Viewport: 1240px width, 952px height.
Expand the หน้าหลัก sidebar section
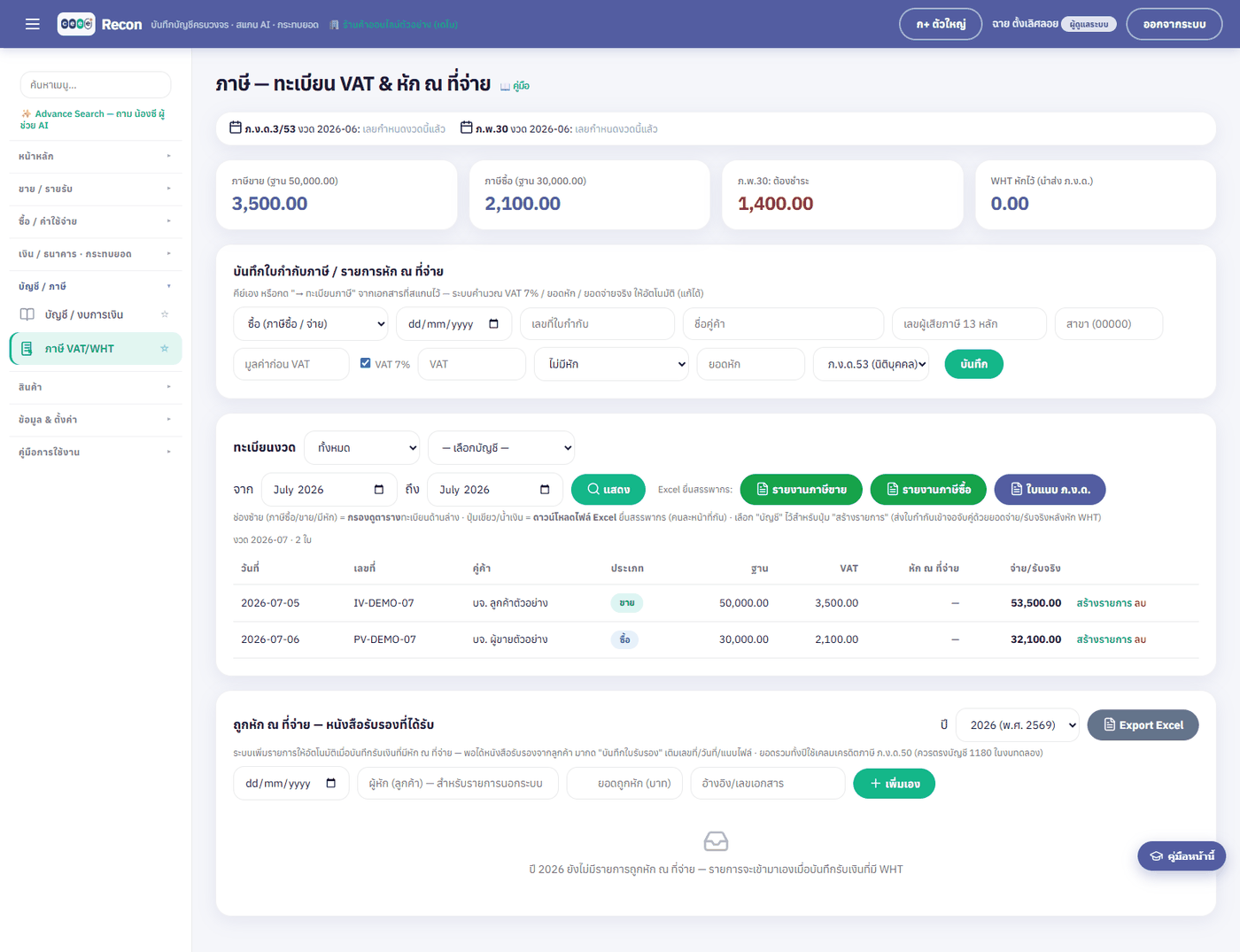click(95, 157)
